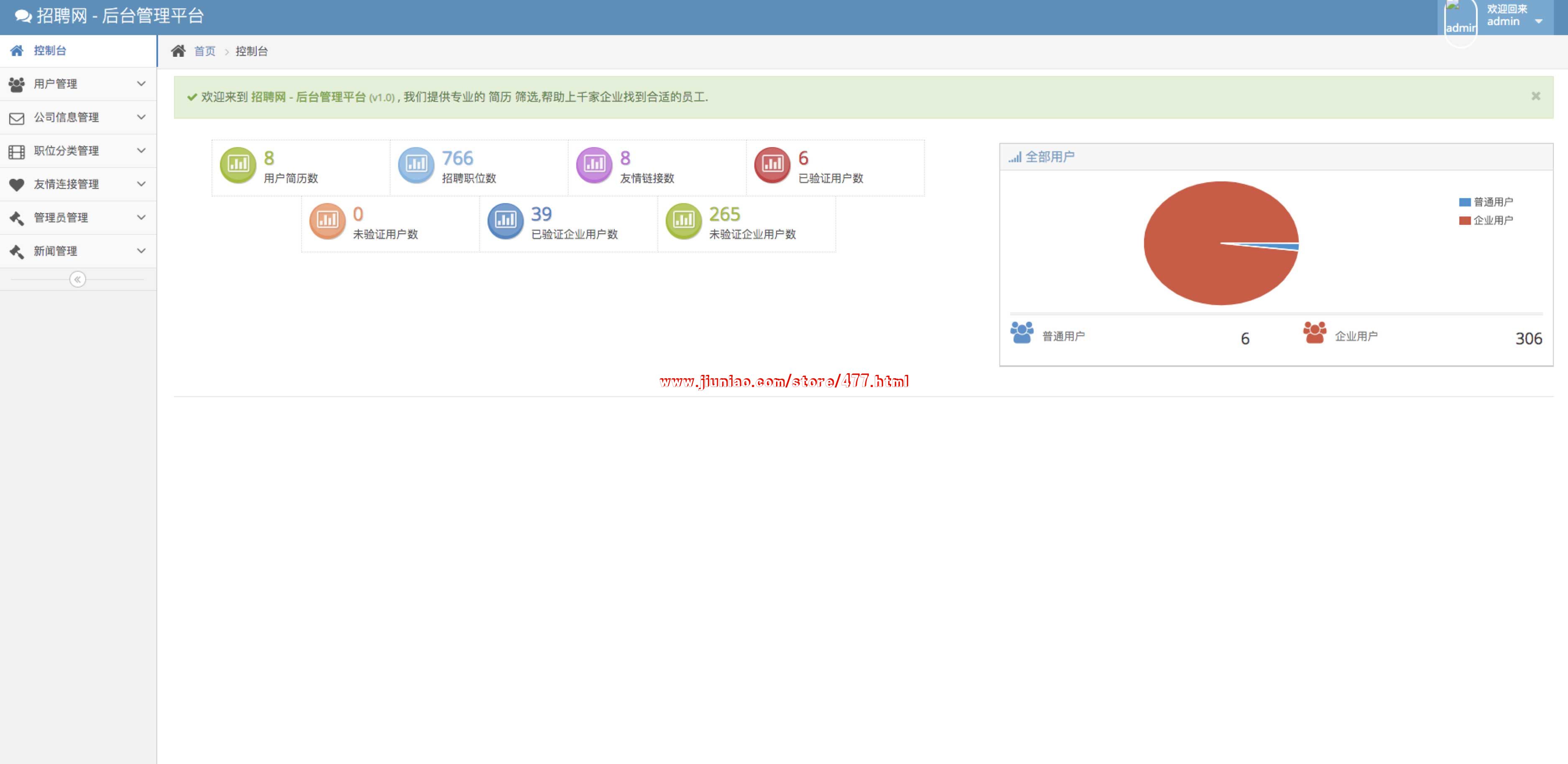The width and height of the screenshot is (1568, 764).
Task: Click the purple 友情链接数 chart icon
Action: pyautogui.click(x=594, y=164)
